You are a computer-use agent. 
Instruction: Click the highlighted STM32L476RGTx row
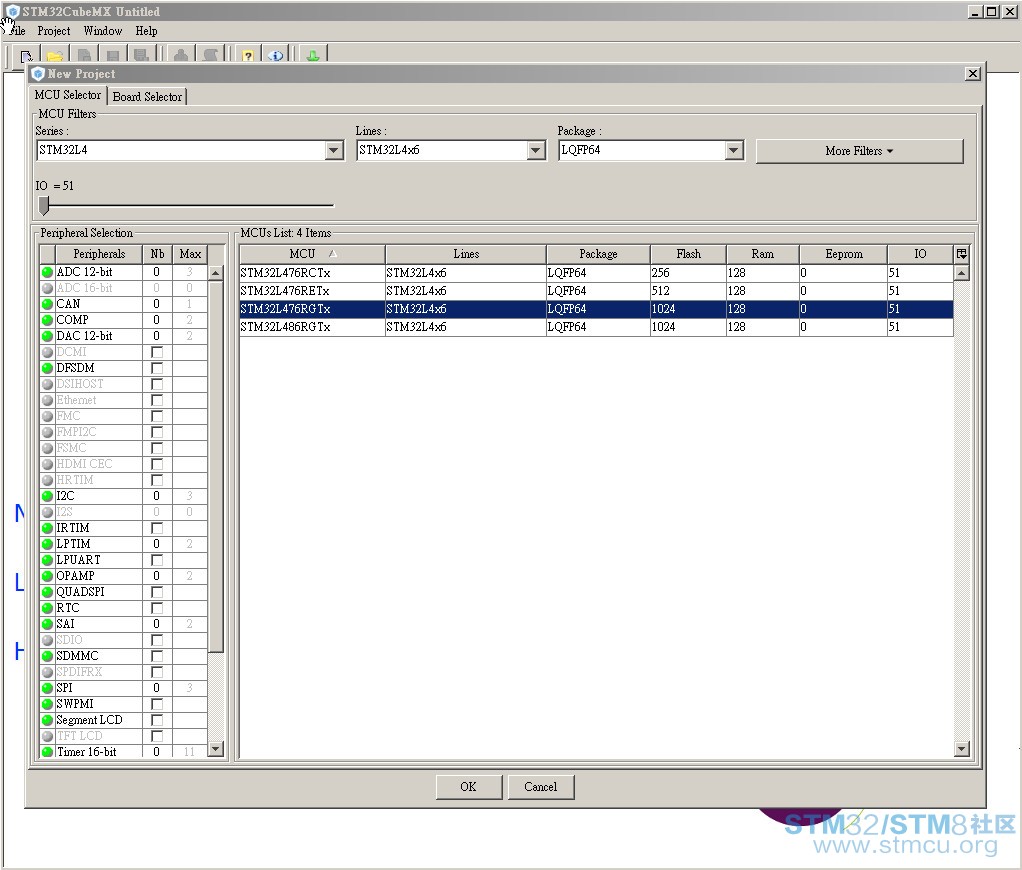click(x=596, y=309)
